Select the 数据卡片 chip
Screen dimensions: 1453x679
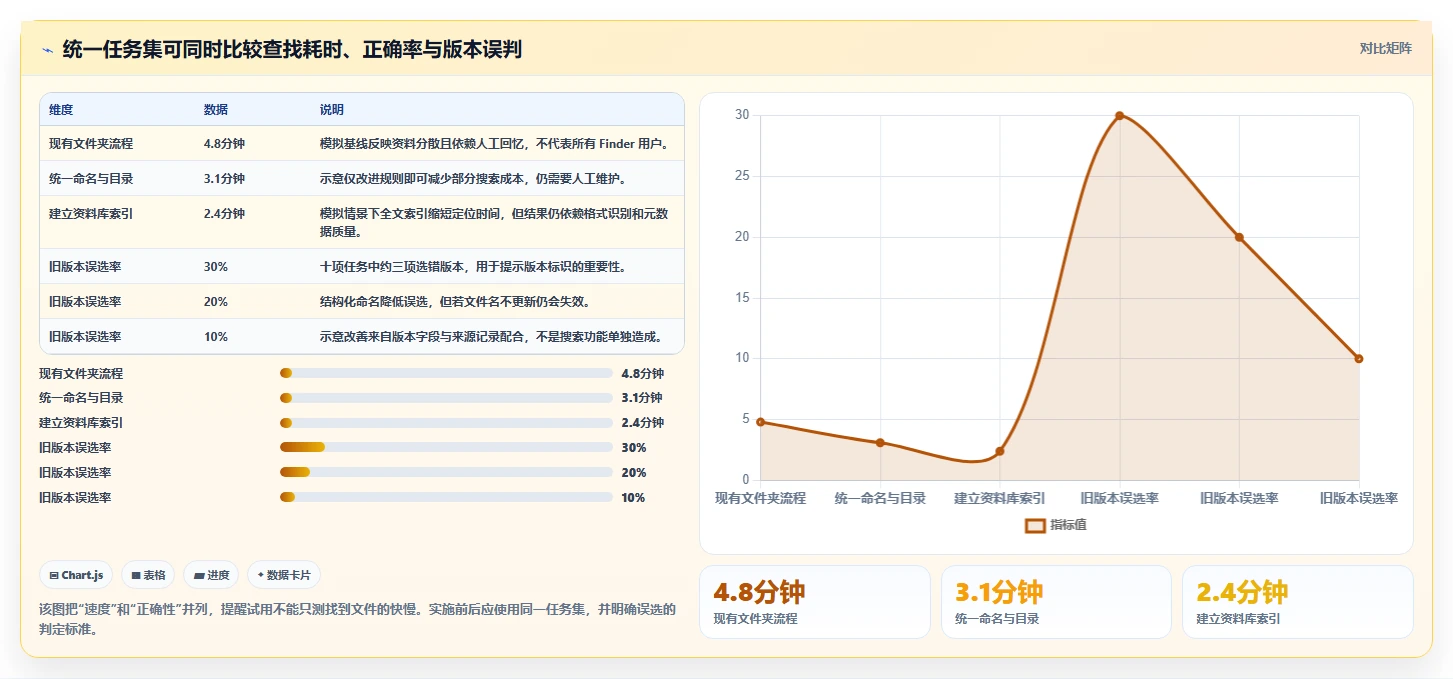(284, 575)
